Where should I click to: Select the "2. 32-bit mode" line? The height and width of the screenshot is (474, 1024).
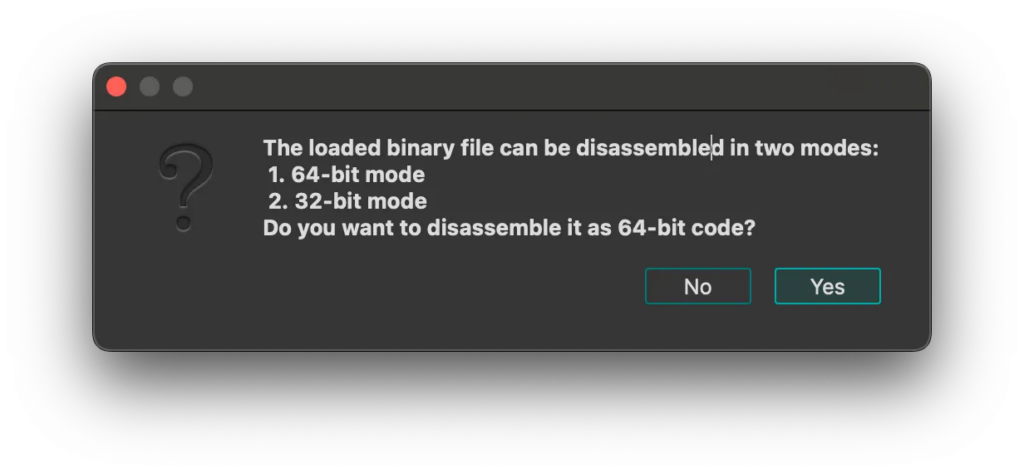click(x=347, y=201)
